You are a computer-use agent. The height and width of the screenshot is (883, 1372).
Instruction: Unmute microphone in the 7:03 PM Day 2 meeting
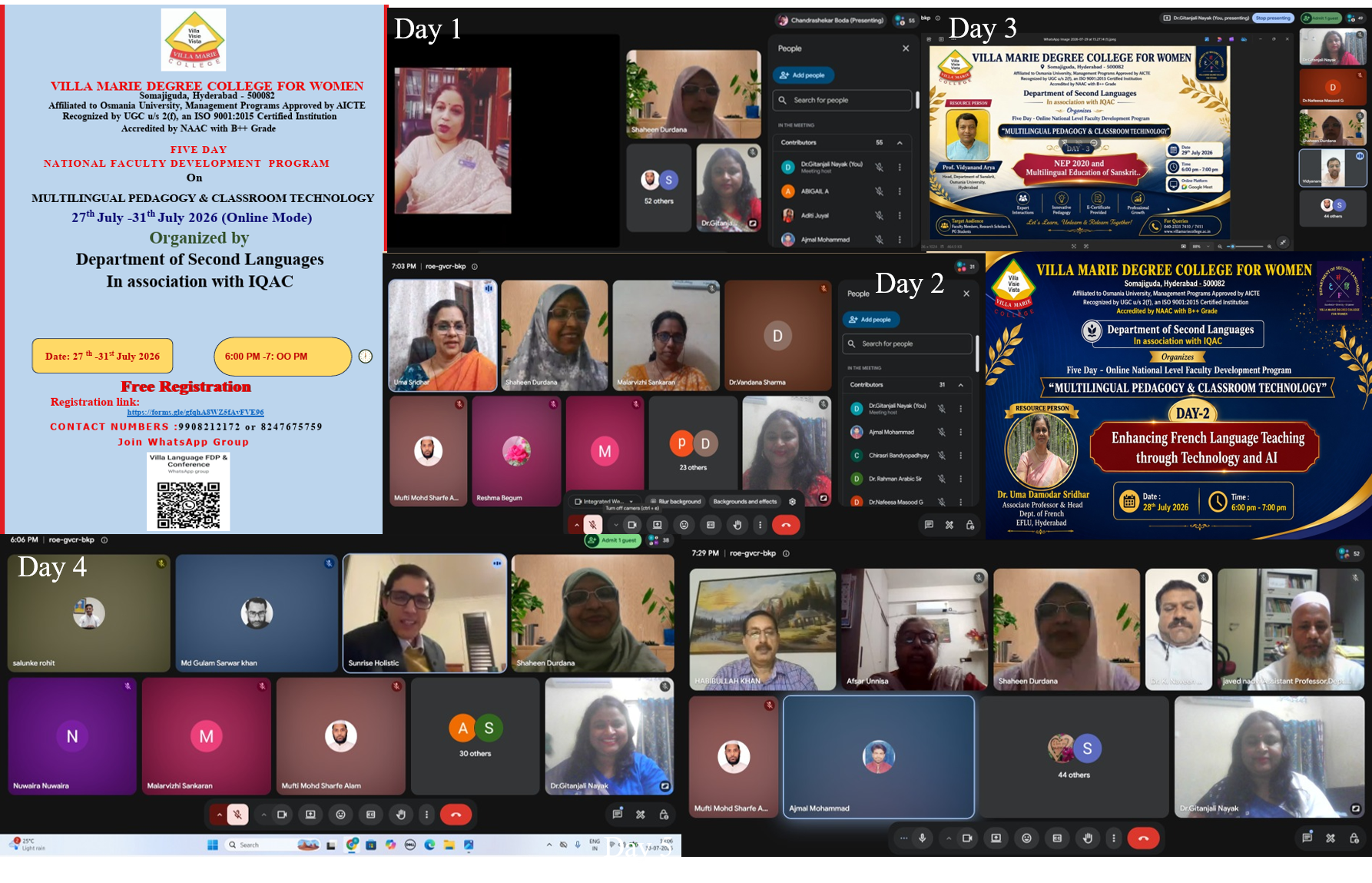point(592,525)
